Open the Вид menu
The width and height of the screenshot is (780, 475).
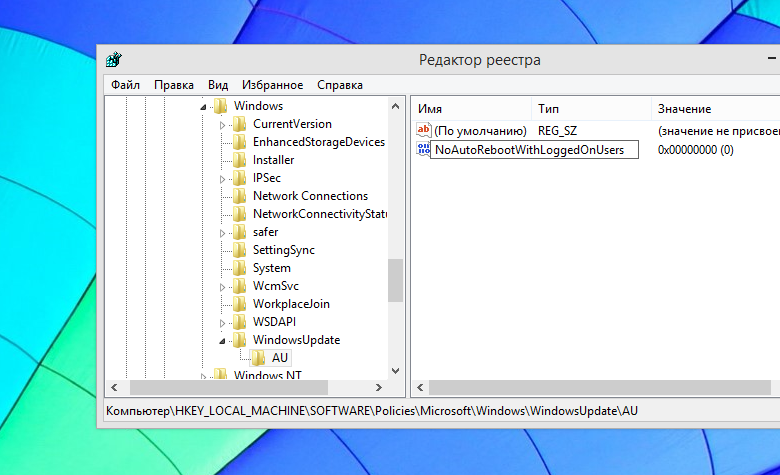pyautogui.click(x=218, y=85)
